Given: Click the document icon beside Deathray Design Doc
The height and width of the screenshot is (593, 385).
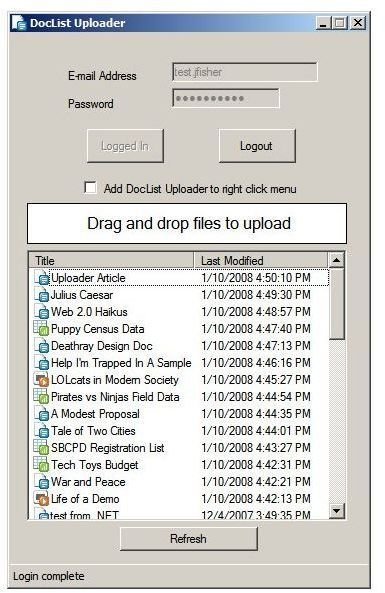Looking at the screenshot, I should pos(42,346).
